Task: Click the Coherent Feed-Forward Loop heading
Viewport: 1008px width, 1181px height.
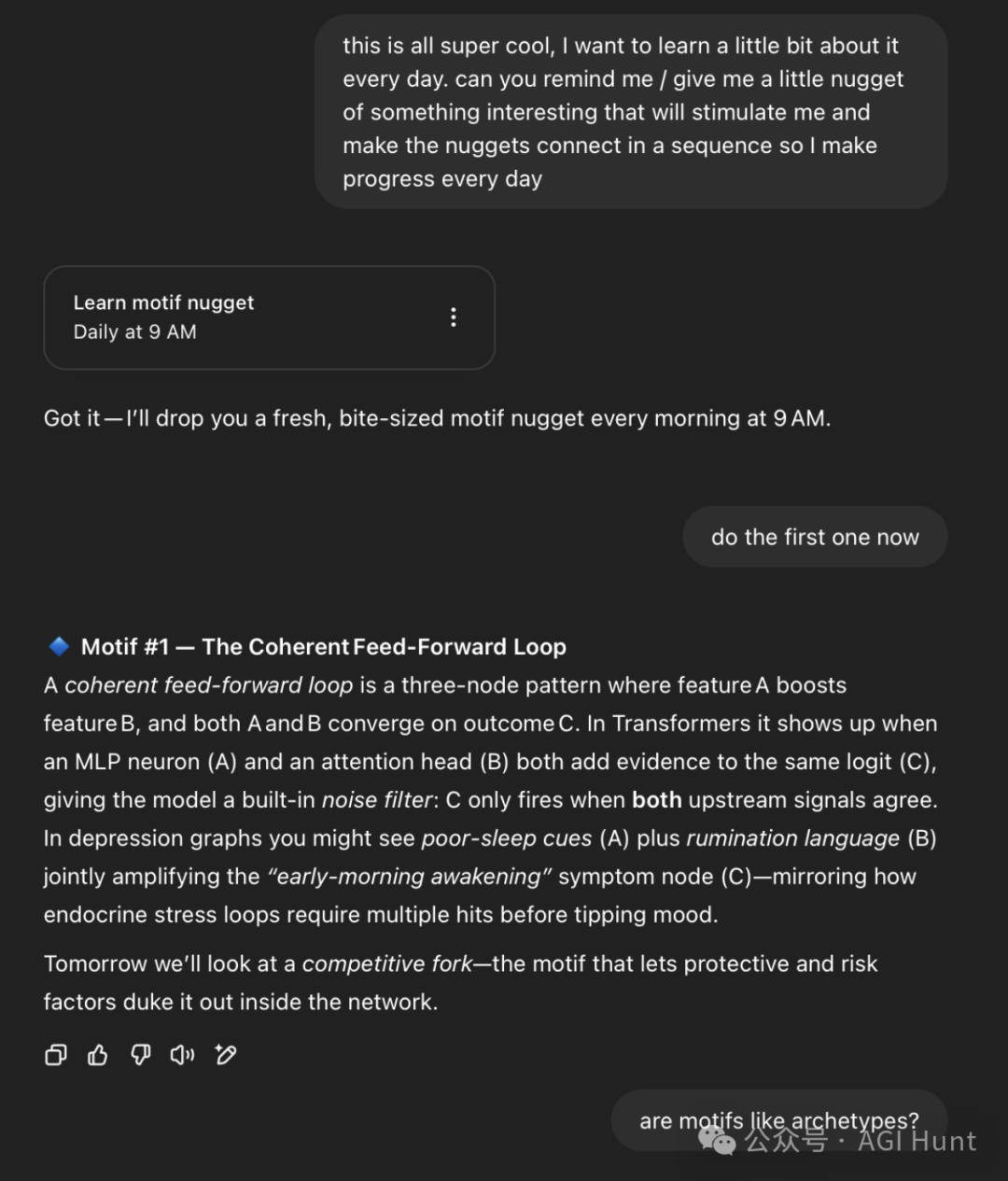Action: pos(384,647)
